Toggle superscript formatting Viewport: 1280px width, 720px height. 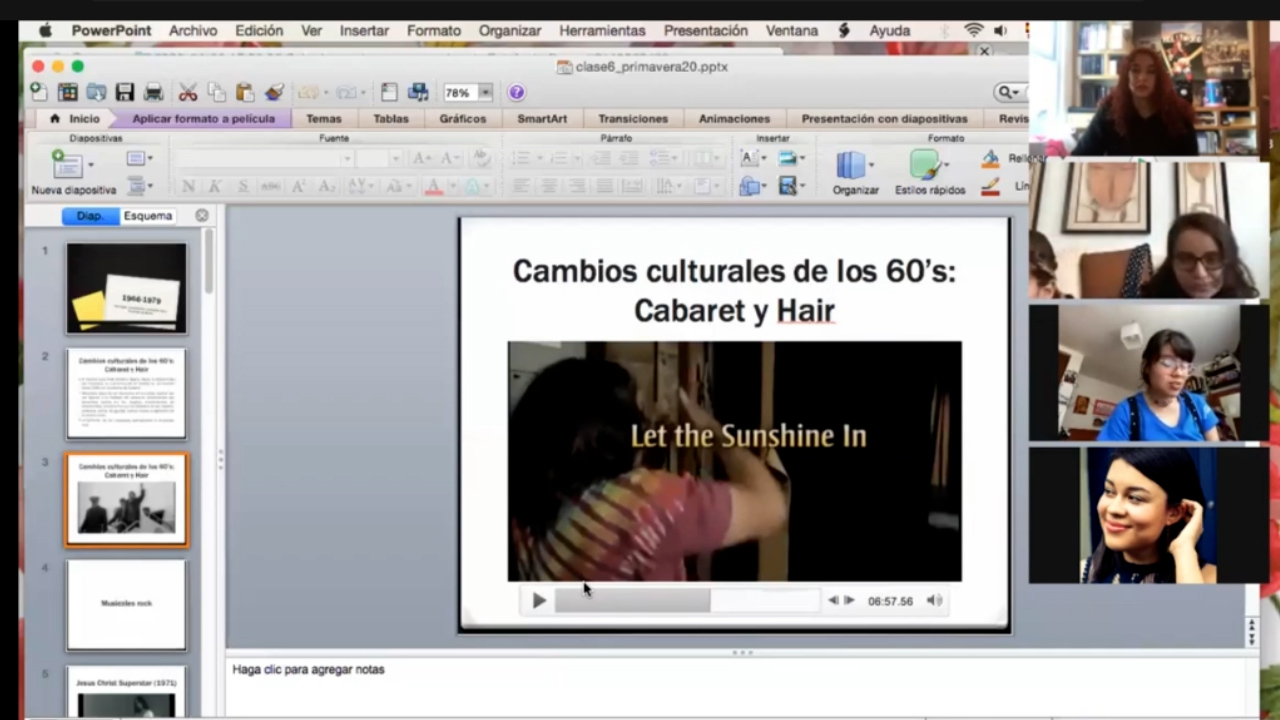(298, 186)
